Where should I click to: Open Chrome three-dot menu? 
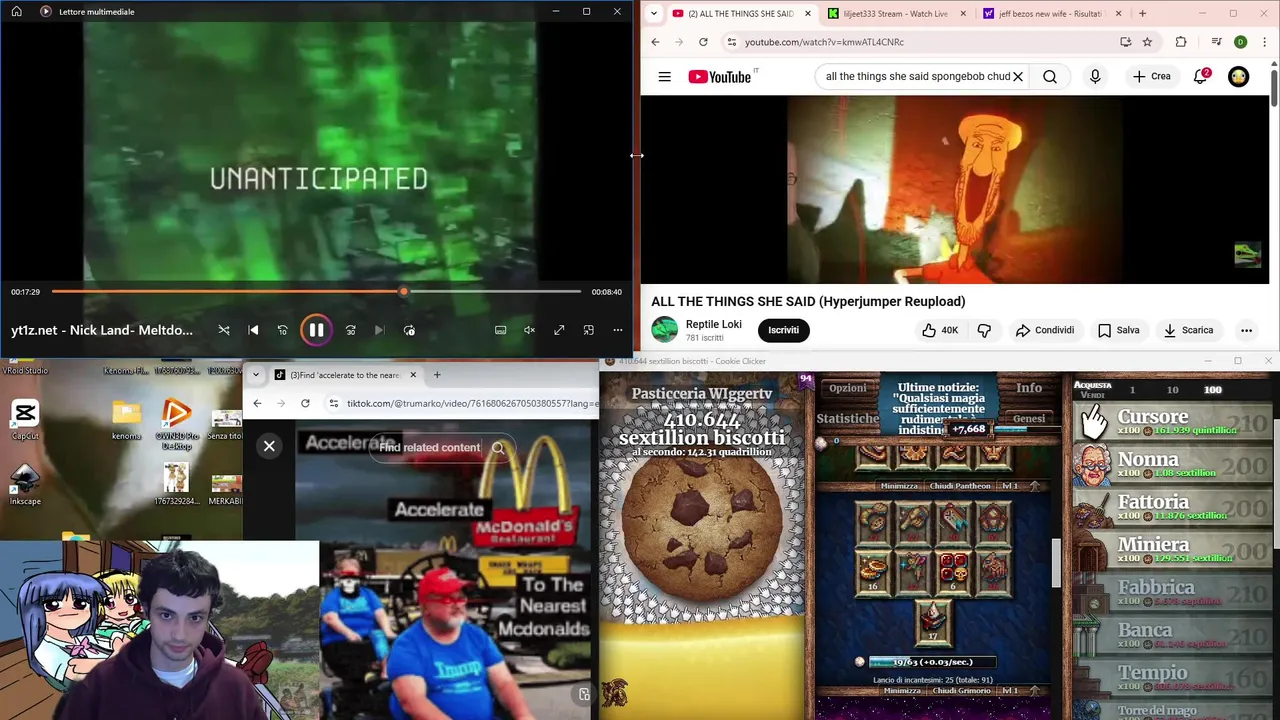coord(1265,42)
